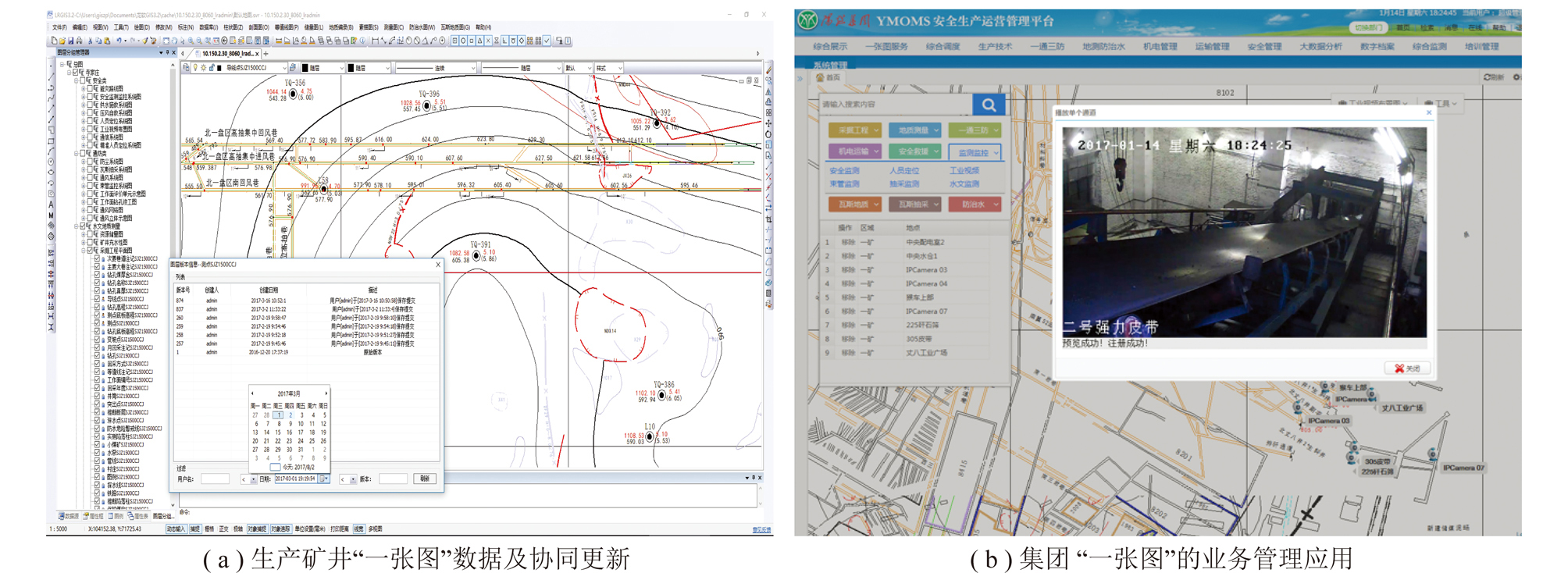Click the second black color swatch
The height and width of the screenshot is (573, 1568).
351,68
